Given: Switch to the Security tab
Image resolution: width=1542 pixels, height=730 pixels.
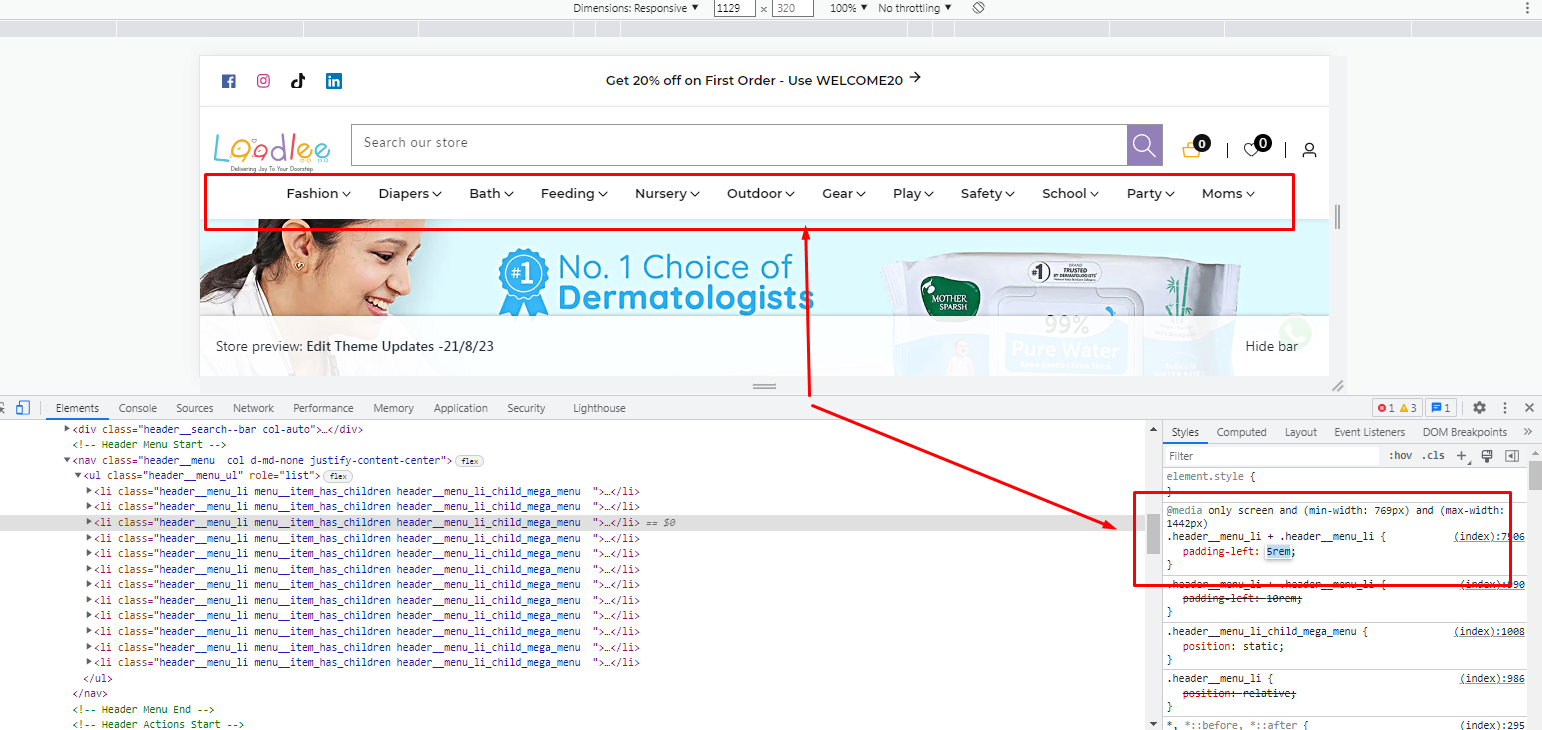Looking at the screenshot, I should (526, 408).
